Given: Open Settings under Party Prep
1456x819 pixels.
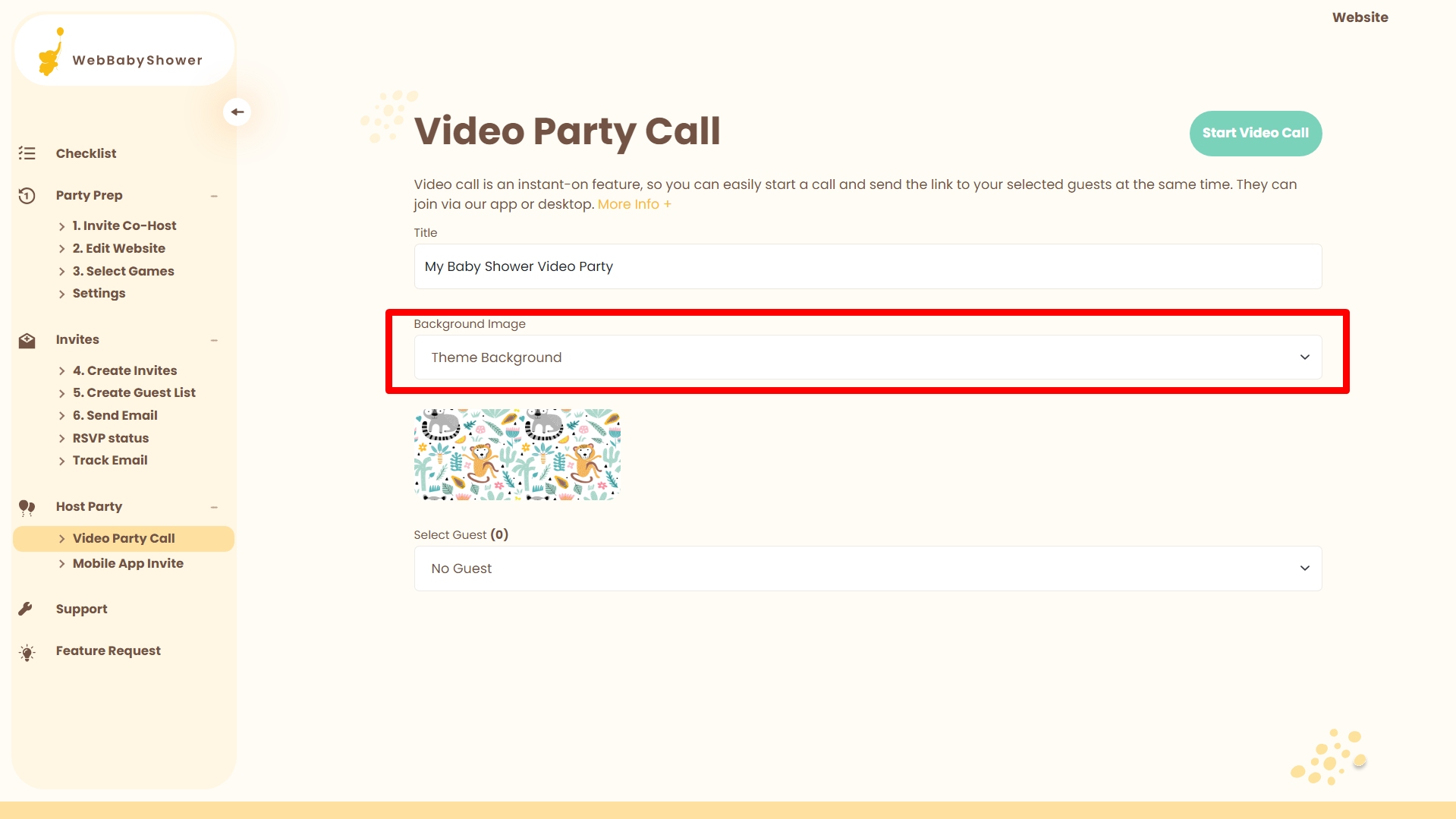Looking at the screenshot, I should 99,293.
